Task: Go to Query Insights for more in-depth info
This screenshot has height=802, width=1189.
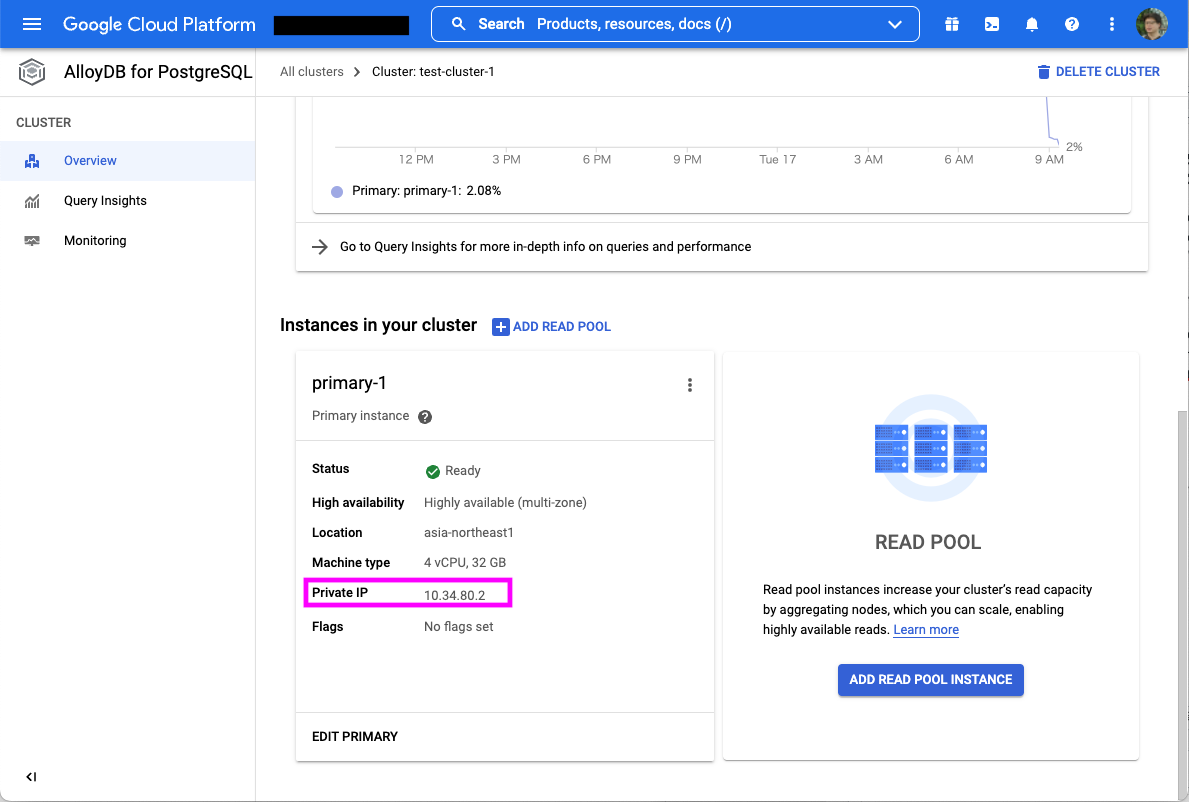Action: pos(545,247)
